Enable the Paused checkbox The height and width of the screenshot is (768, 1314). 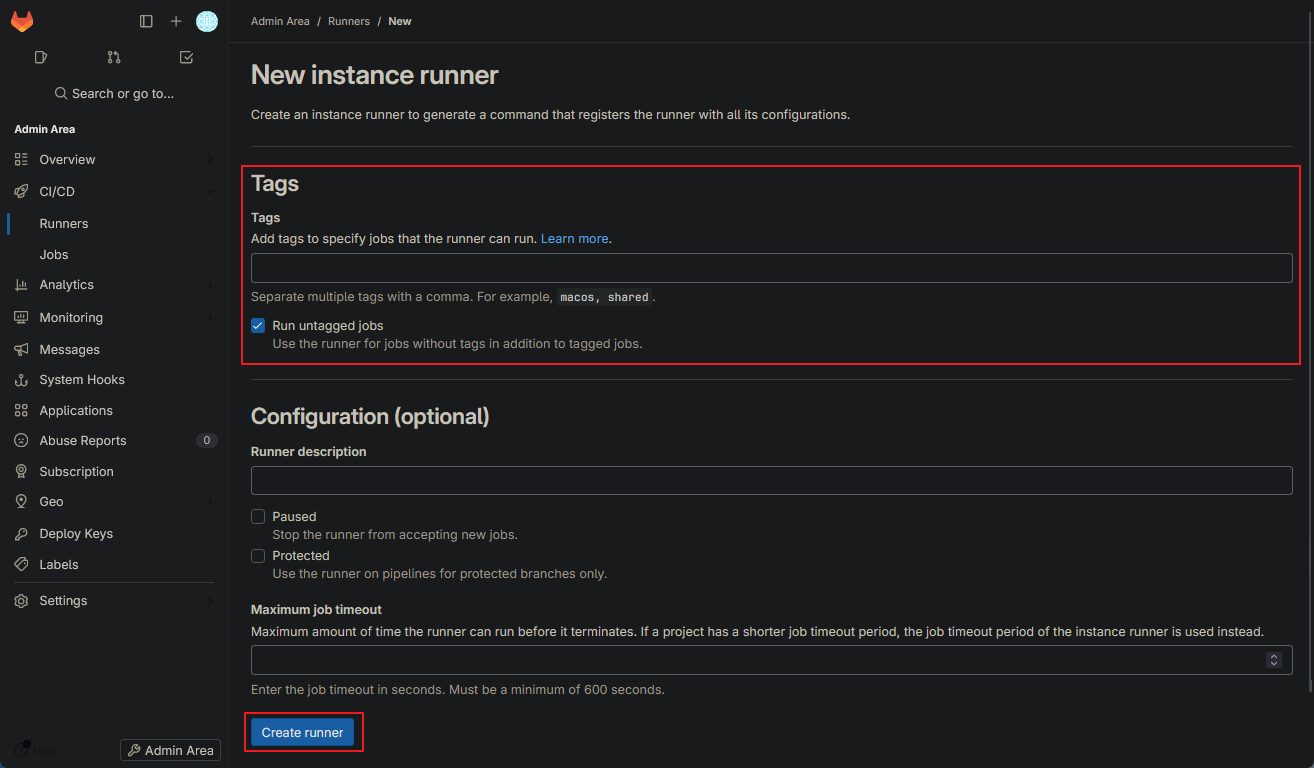pos(258,517)
